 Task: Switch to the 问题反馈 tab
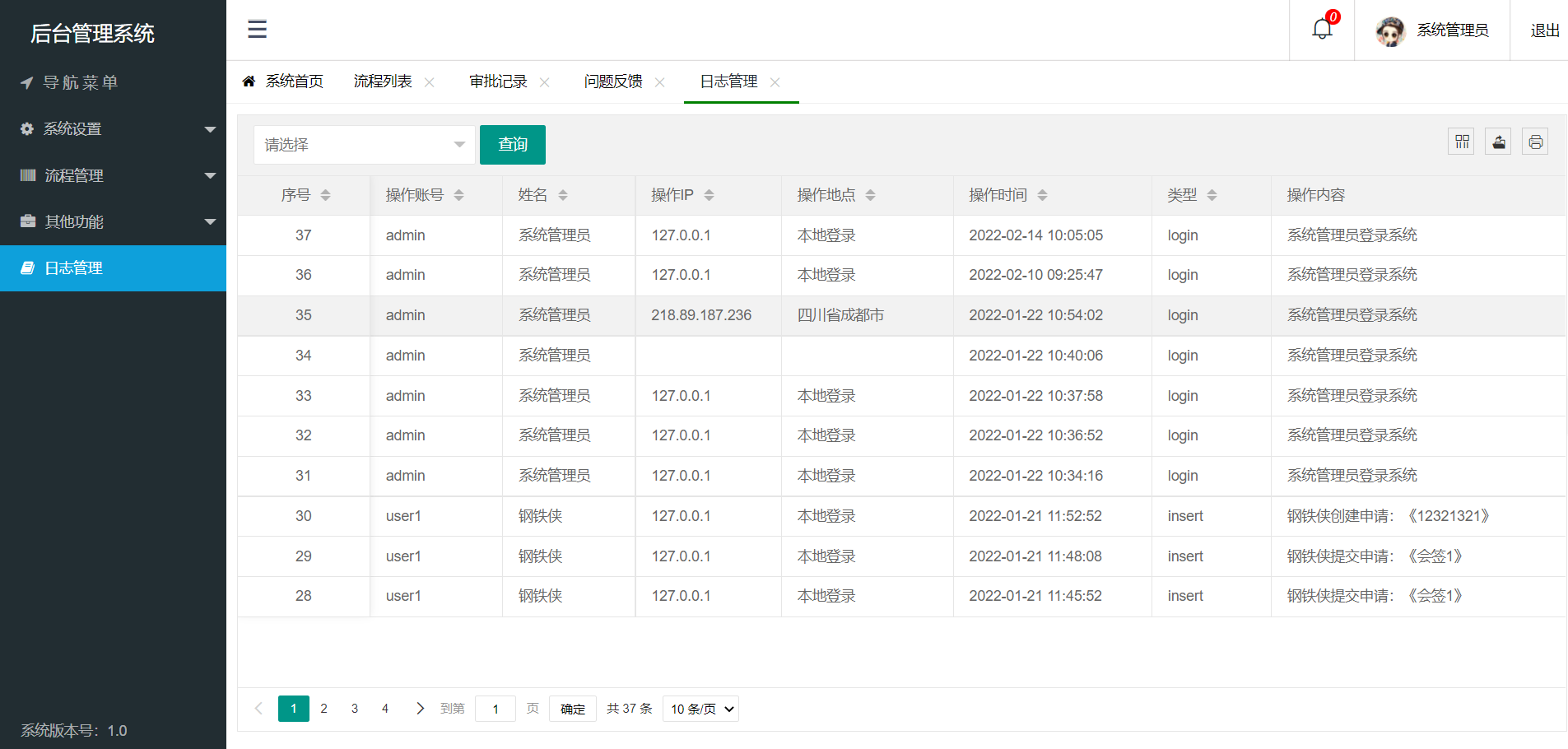pos(612,81)
